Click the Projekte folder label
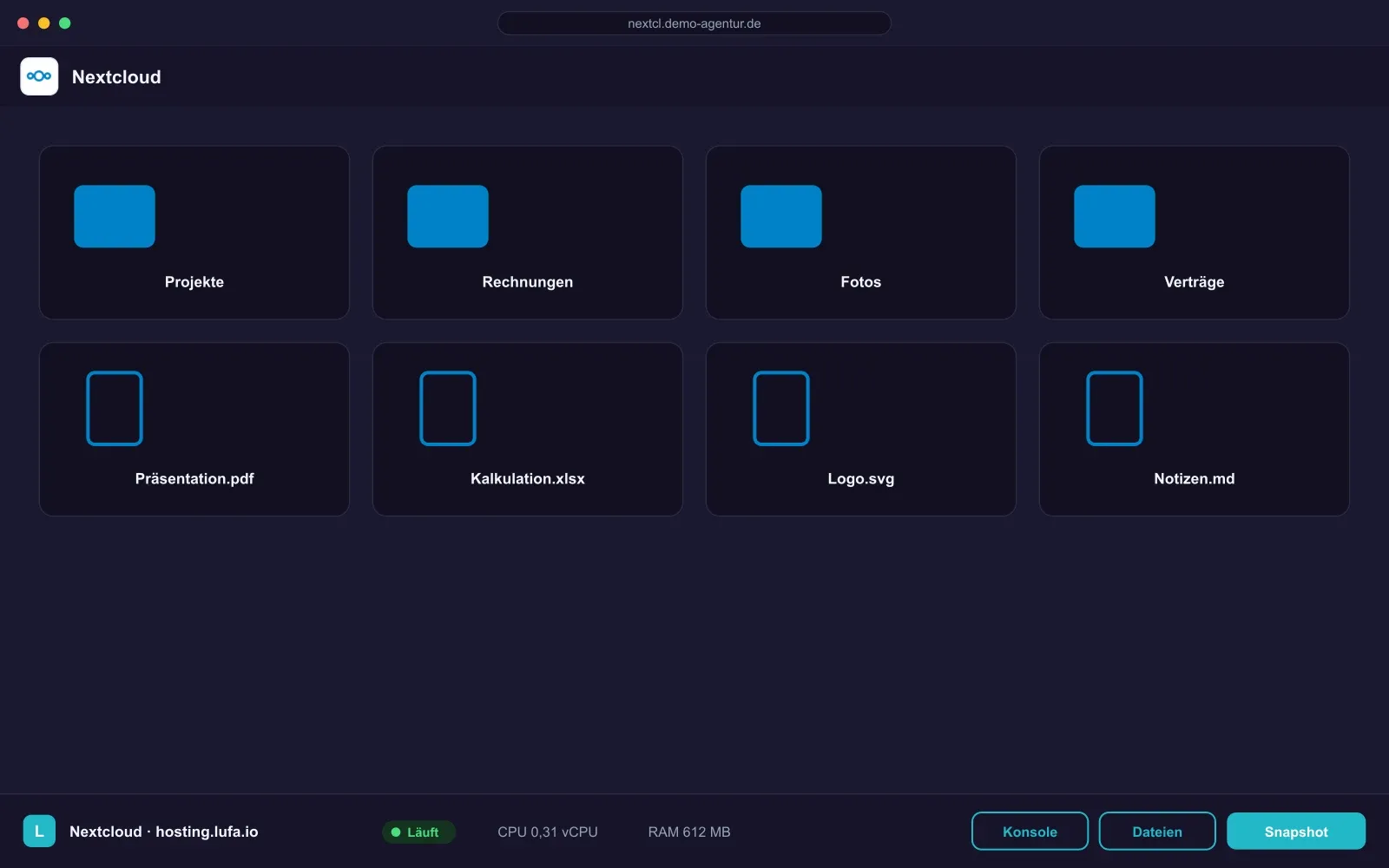Screen dimensions: 1389x868 pyautogui.click(x=194, y=282)
